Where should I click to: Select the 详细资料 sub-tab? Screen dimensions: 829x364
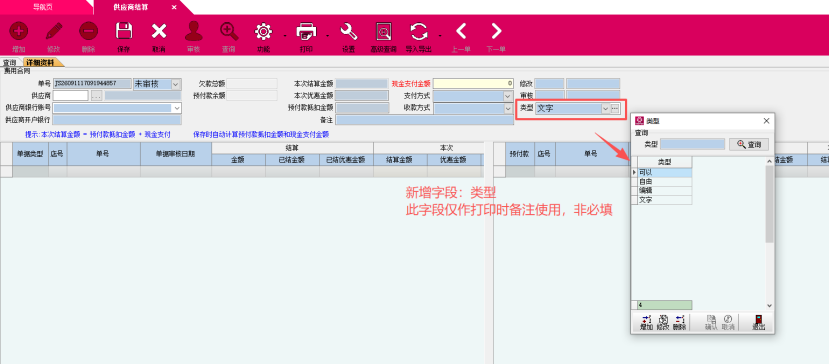[41, 62]
